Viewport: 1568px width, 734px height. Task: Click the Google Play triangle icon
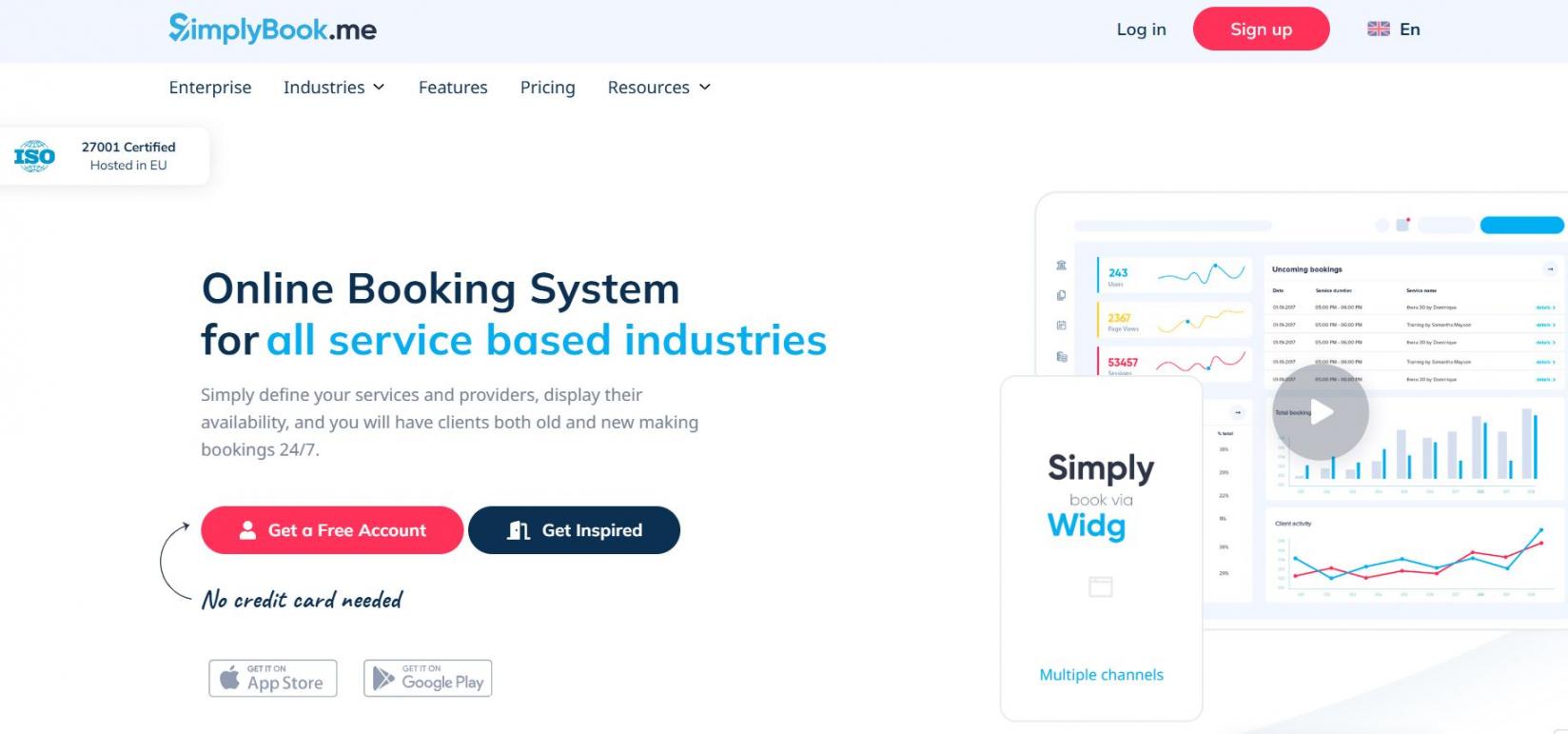[x=383, y=678]
